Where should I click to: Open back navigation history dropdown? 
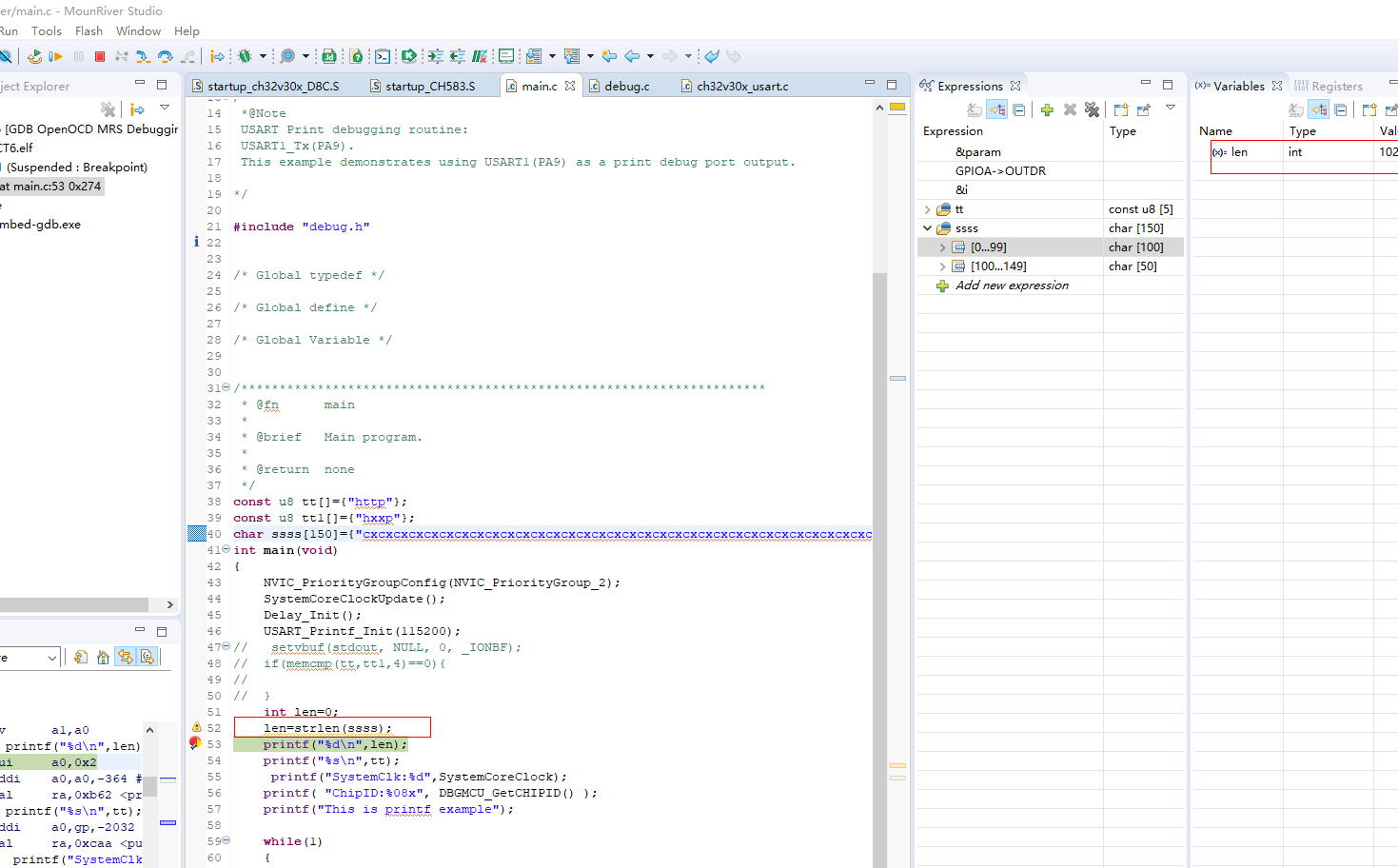[x=650, y=56]
